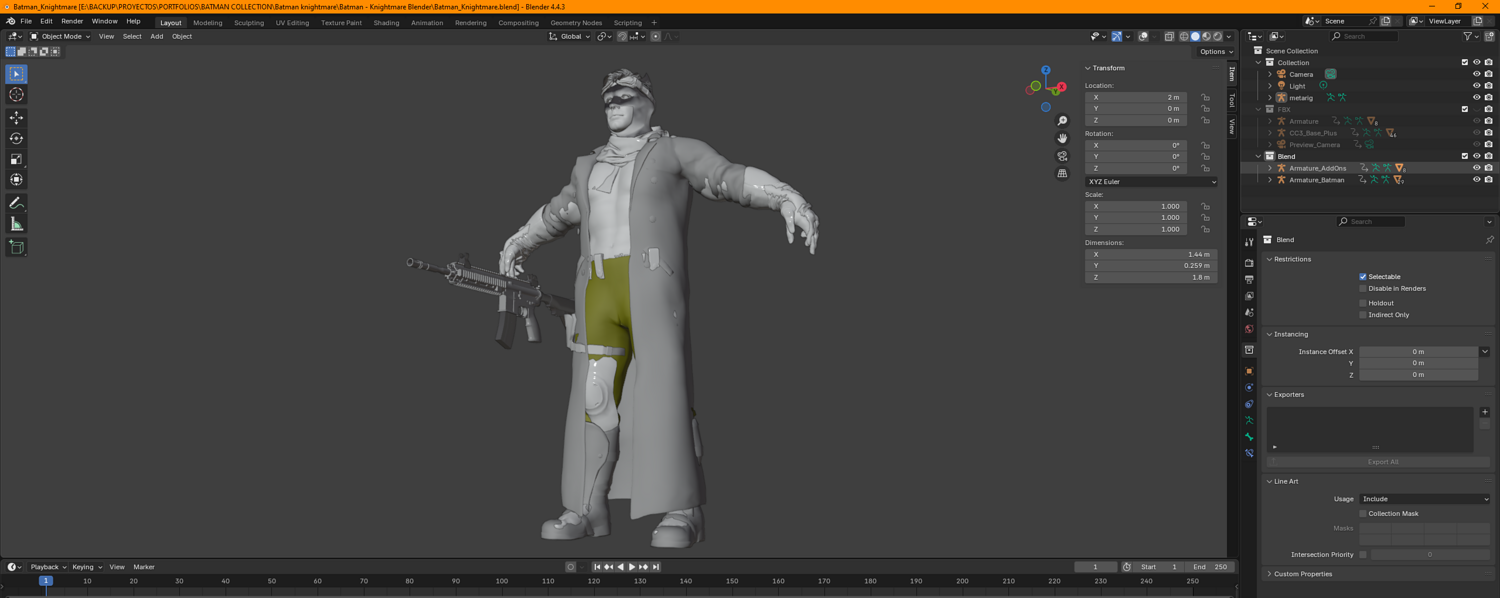Image resolution: width=1500 pixels, height=598 pixels.
Task: Play the animation forward
Action: (x=632, y=567)
